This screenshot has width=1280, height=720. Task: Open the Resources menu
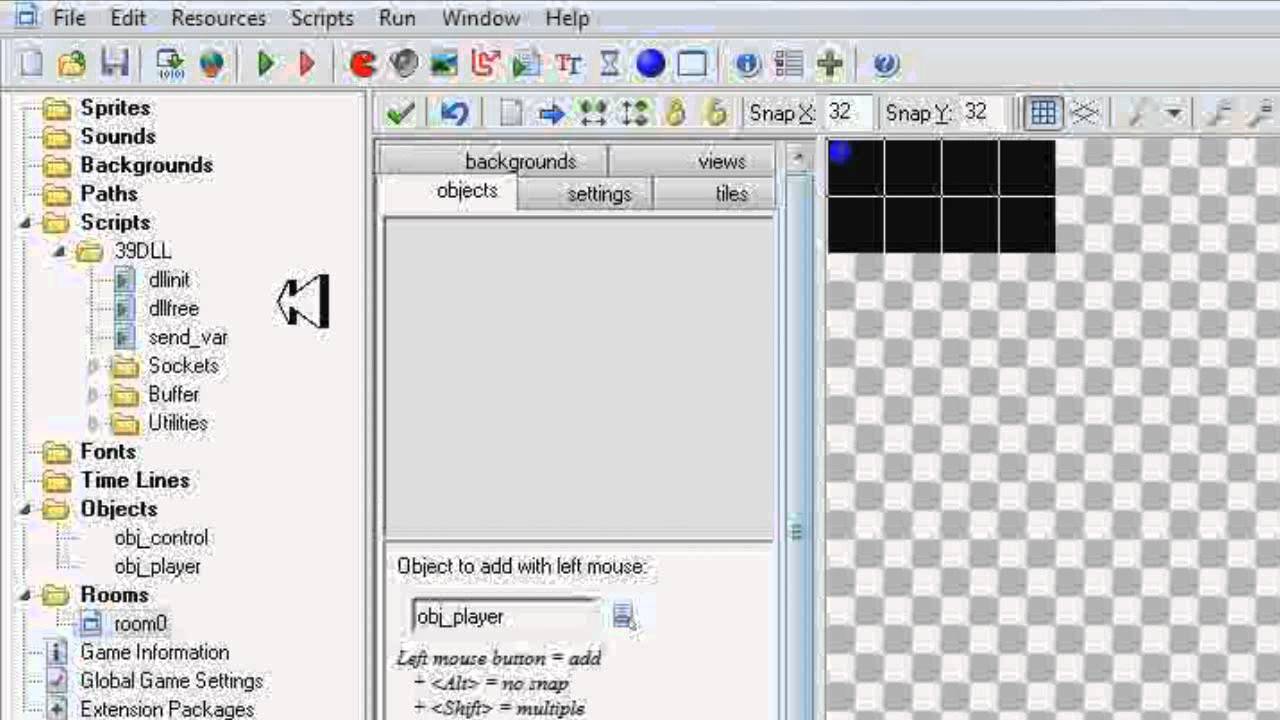219,18
